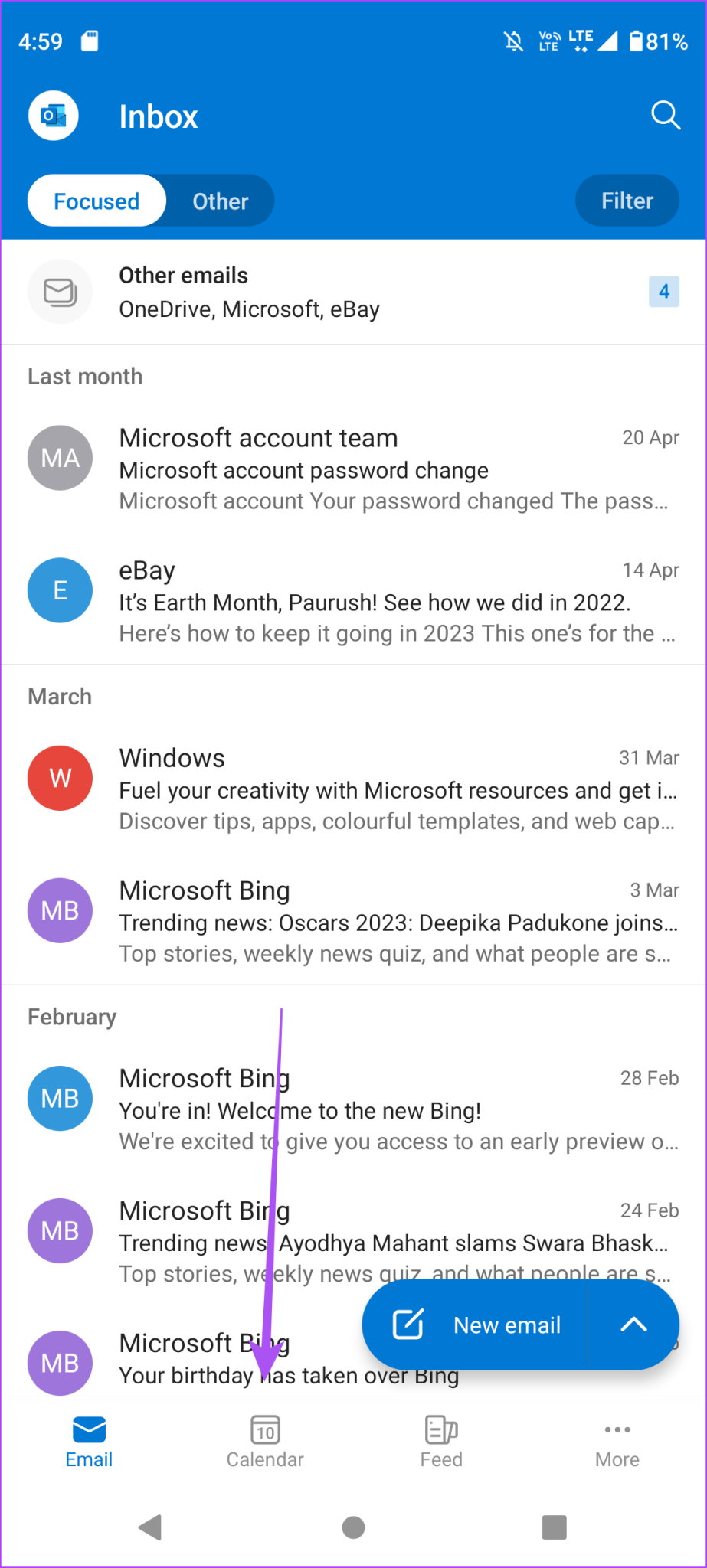Image resolution: width=707 pixels, height=1568 pixels.
Task: Switch to the Other inbox tab
Action: pyautogui.click(x=220, y=201)
